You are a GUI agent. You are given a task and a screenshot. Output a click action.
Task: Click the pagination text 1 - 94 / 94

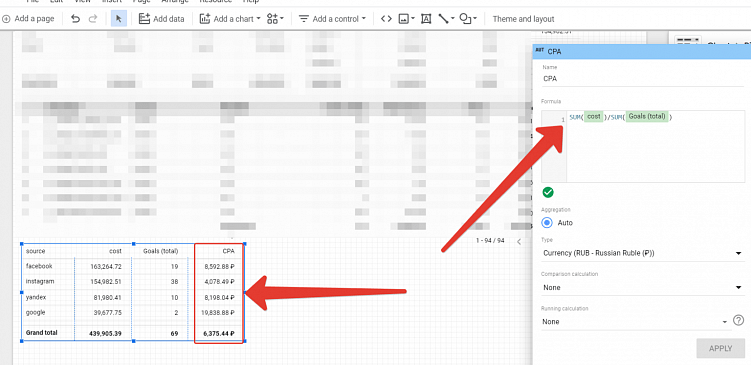[490, 241]
